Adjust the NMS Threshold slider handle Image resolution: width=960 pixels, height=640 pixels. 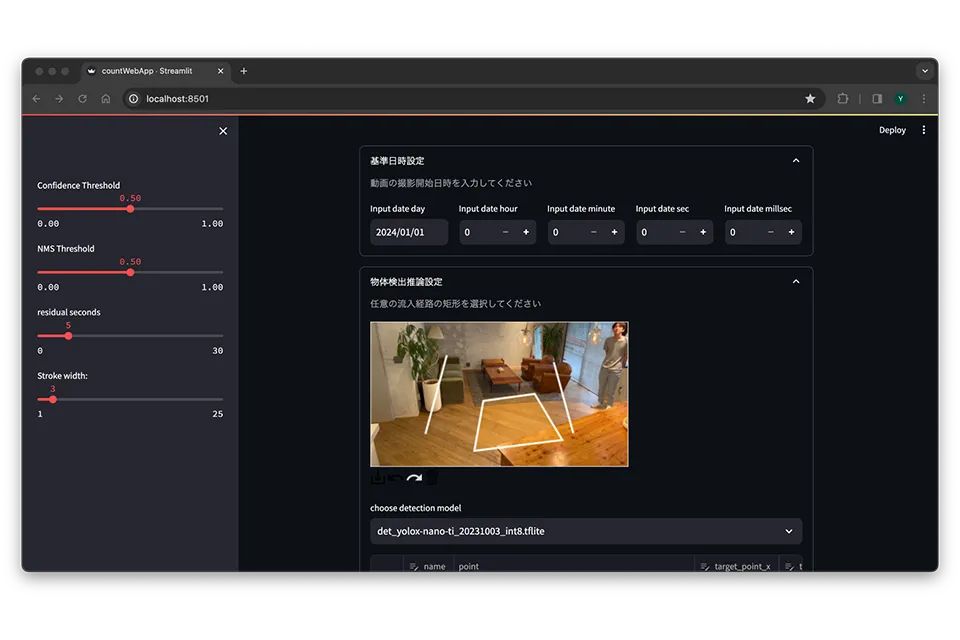130,273
